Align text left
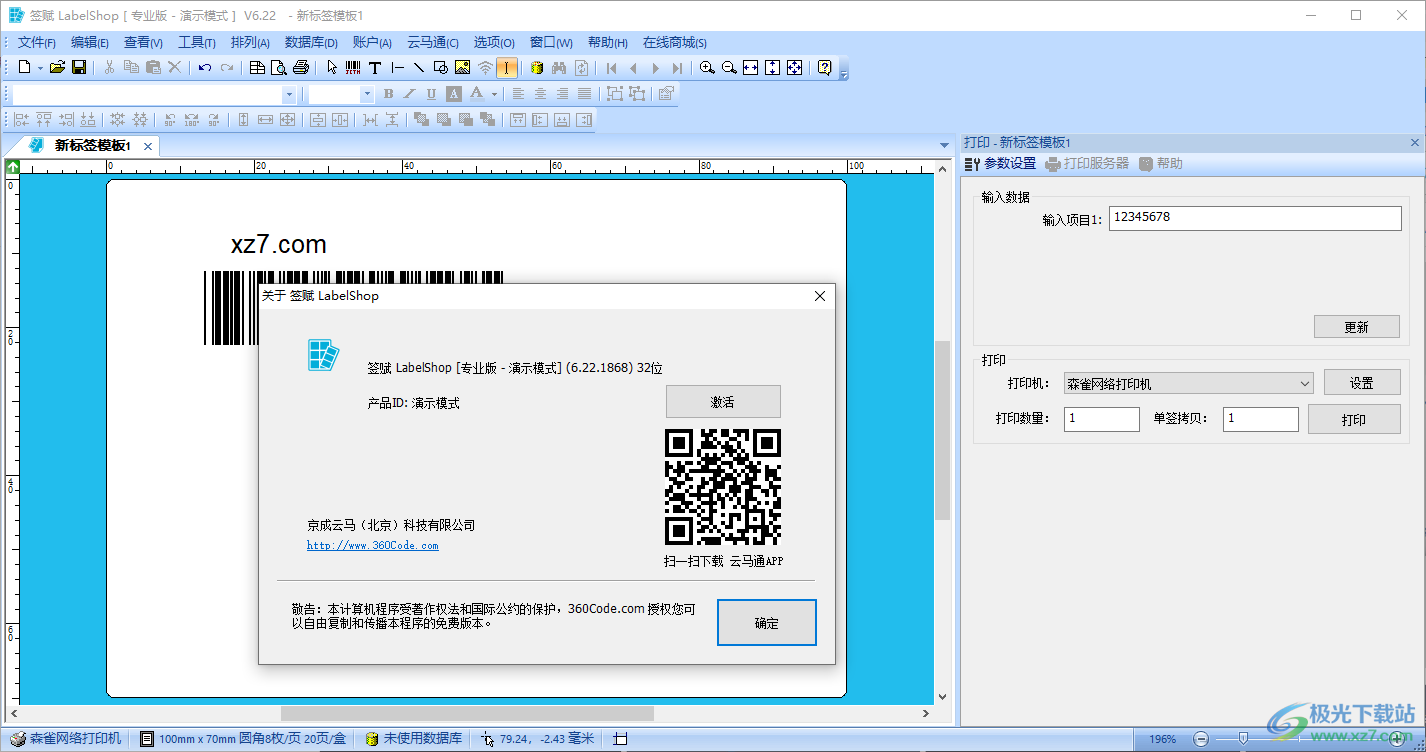This screenshot has height=752, width=1426. click(x=518, y=94)
